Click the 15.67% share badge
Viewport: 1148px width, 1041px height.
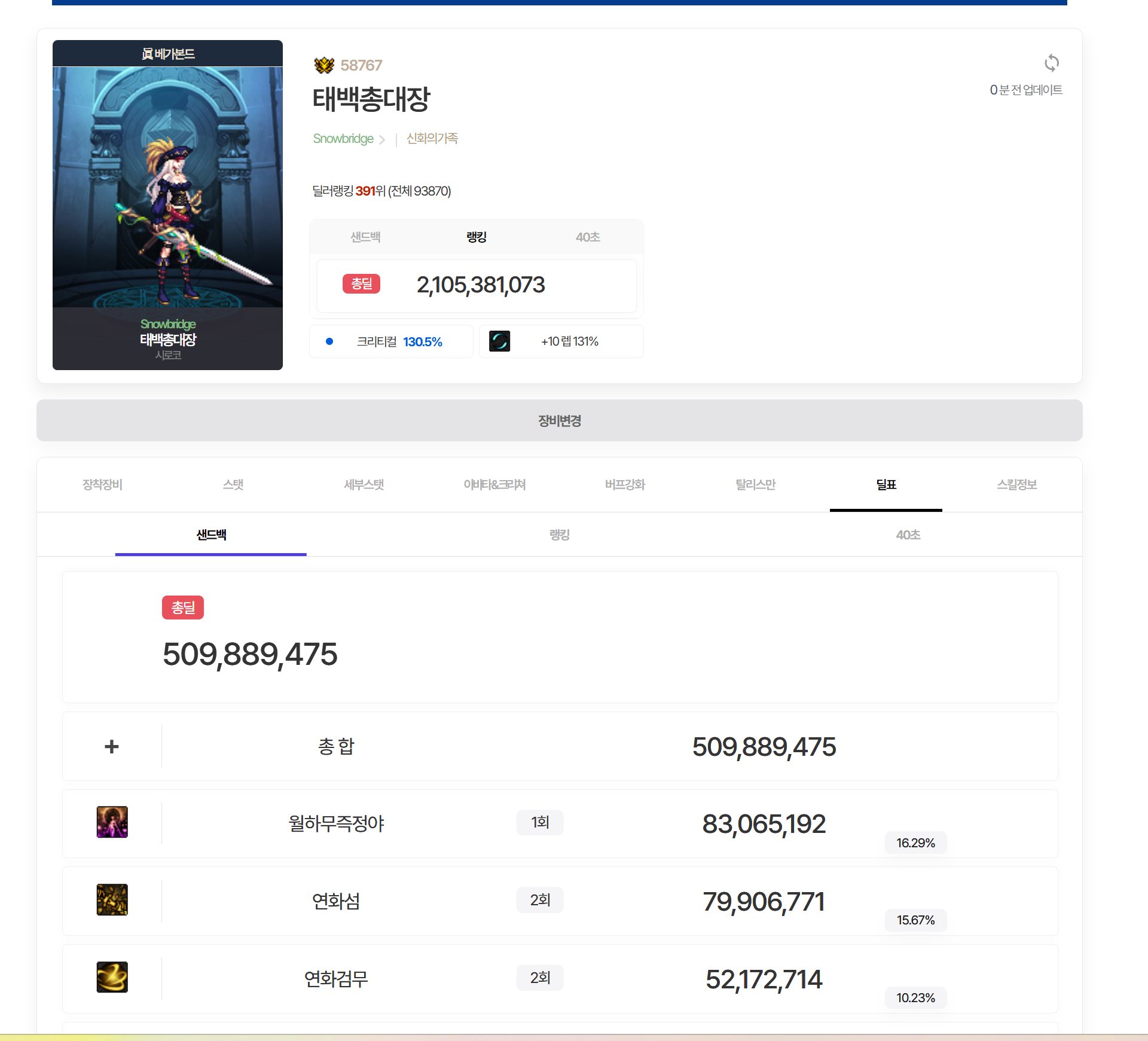[x=915, y=920]
